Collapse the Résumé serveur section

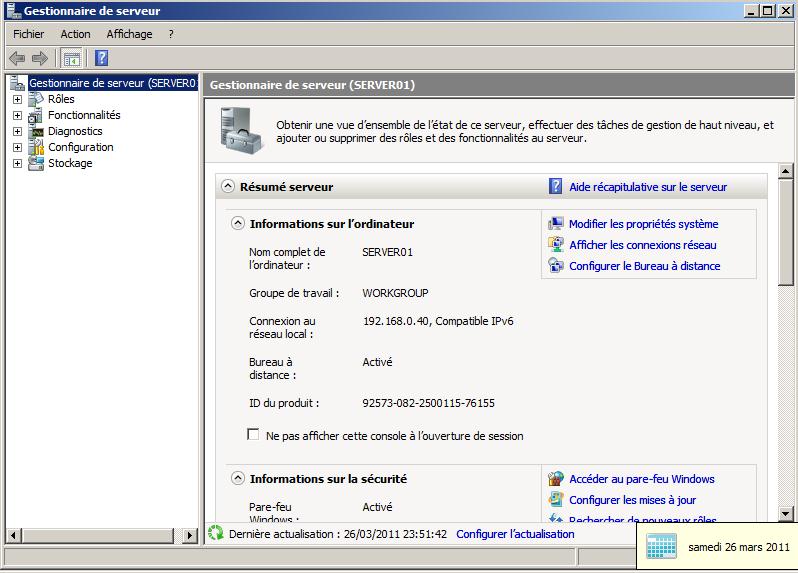pos(228,186)
